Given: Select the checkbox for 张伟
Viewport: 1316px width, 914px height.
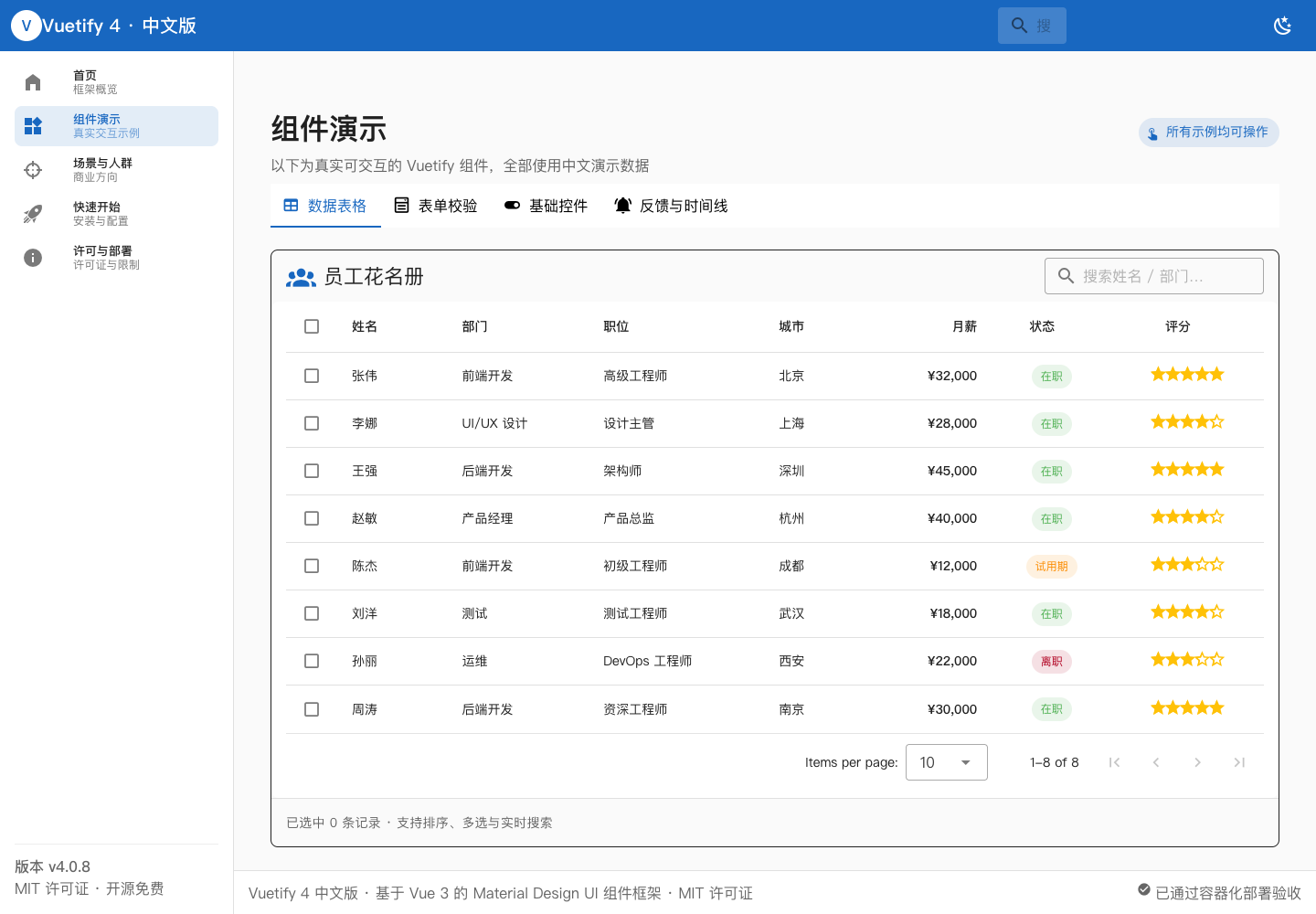Looking at the screenshot, I should click(x=312, y=376).
